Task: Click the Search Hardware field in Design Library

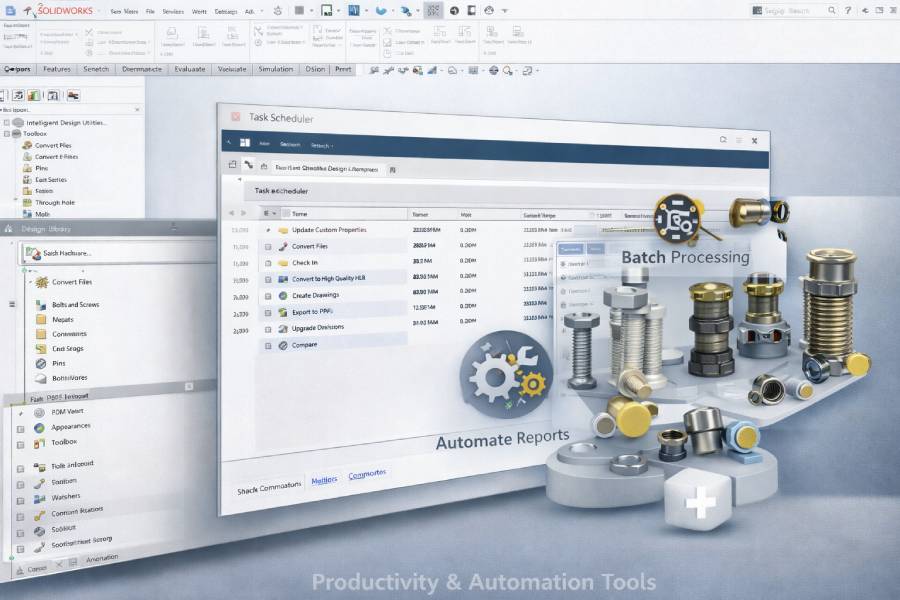Action: (118, 253)
